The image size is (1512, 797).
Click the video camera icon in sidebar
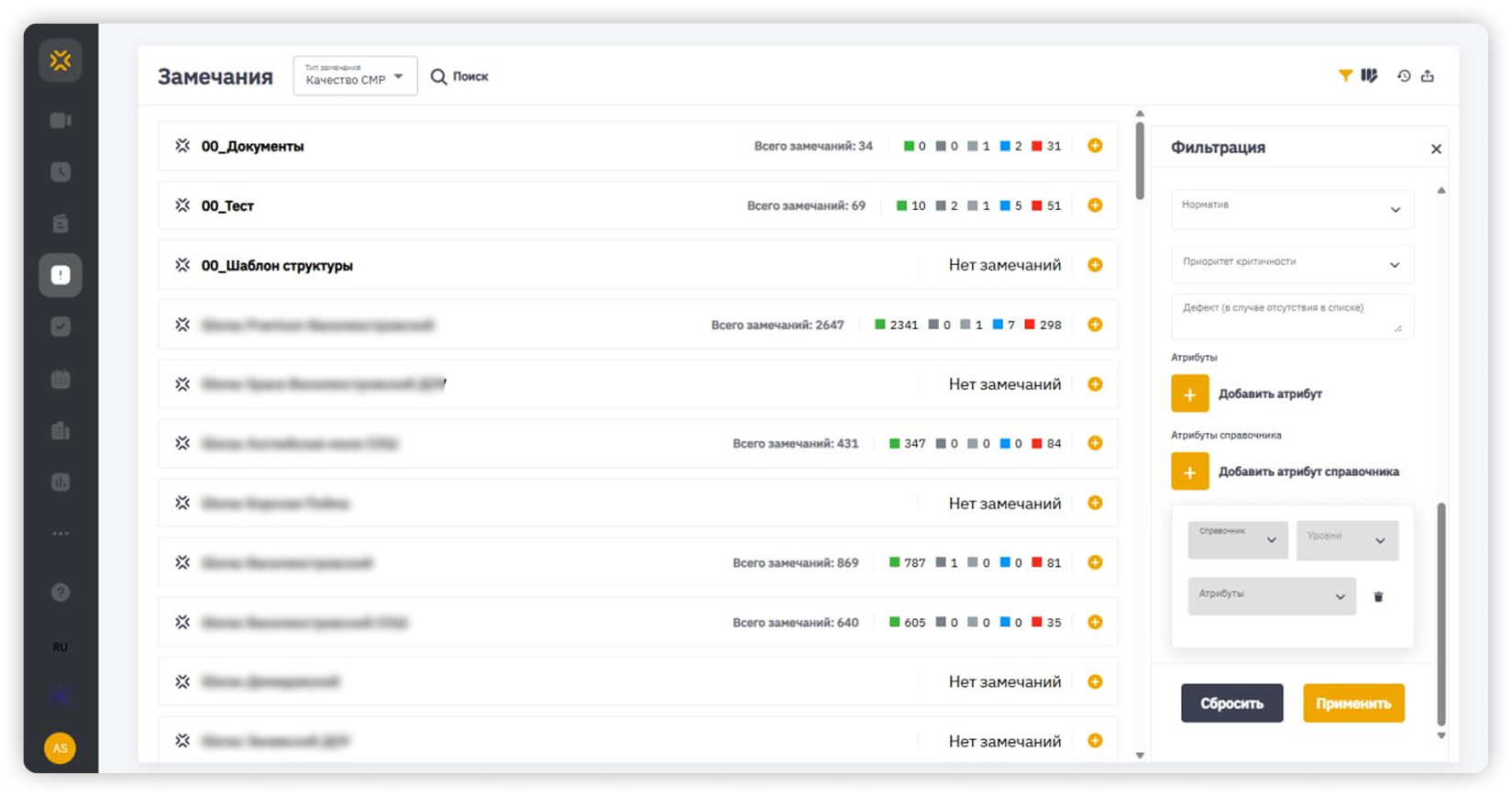(61, 120)
